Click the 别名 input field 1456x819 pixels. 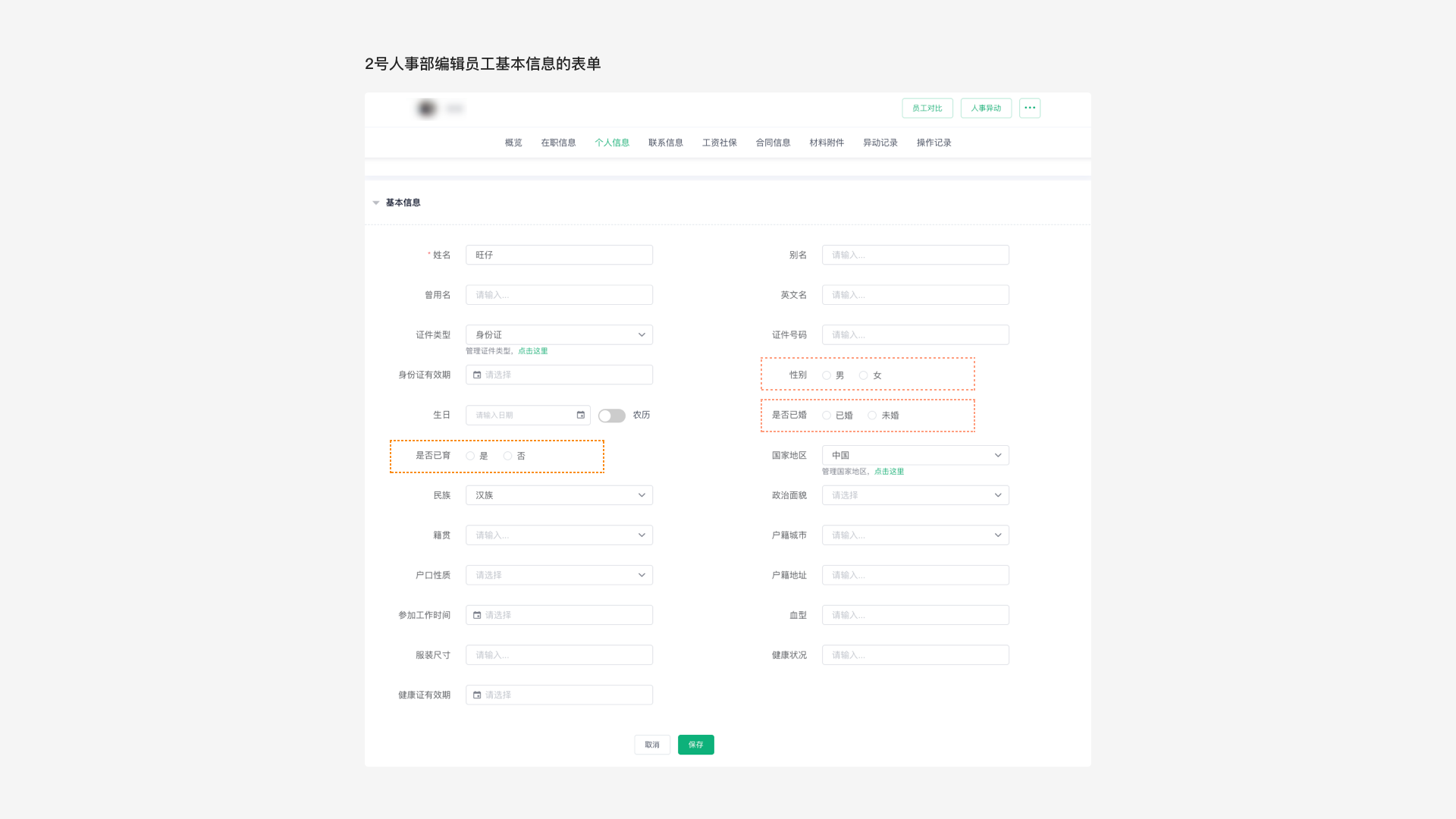click(x=915, y=255)
